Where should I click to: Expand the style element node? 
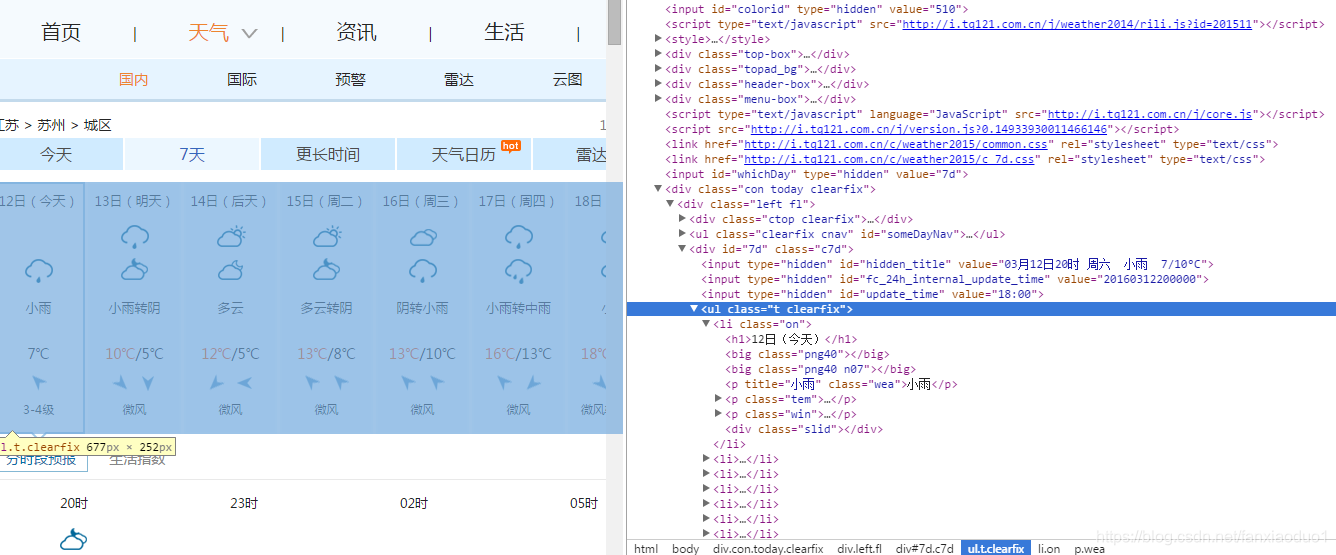pyautogui.click(x=658, y=39)
